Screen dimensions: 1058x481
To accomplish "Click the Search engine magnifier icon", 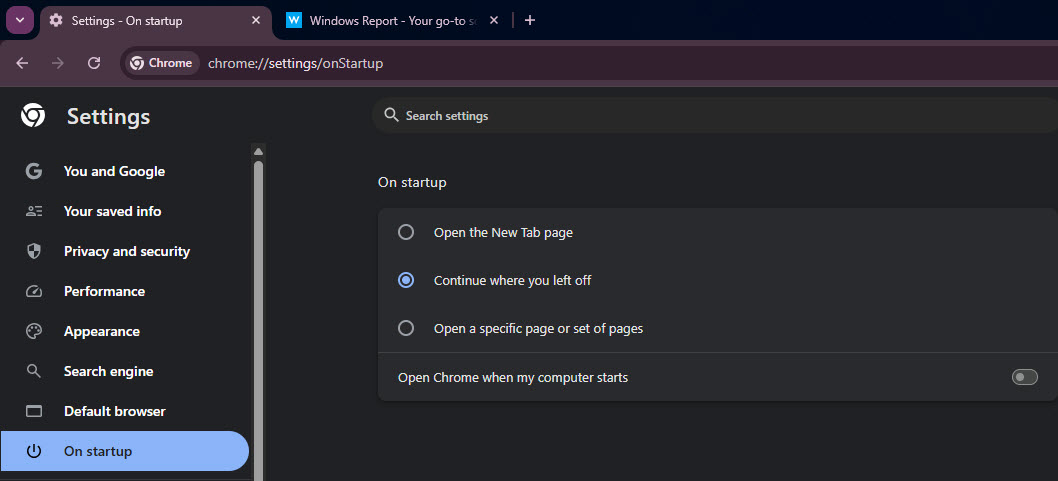I will pyautogui.click(x=34, y=371).
